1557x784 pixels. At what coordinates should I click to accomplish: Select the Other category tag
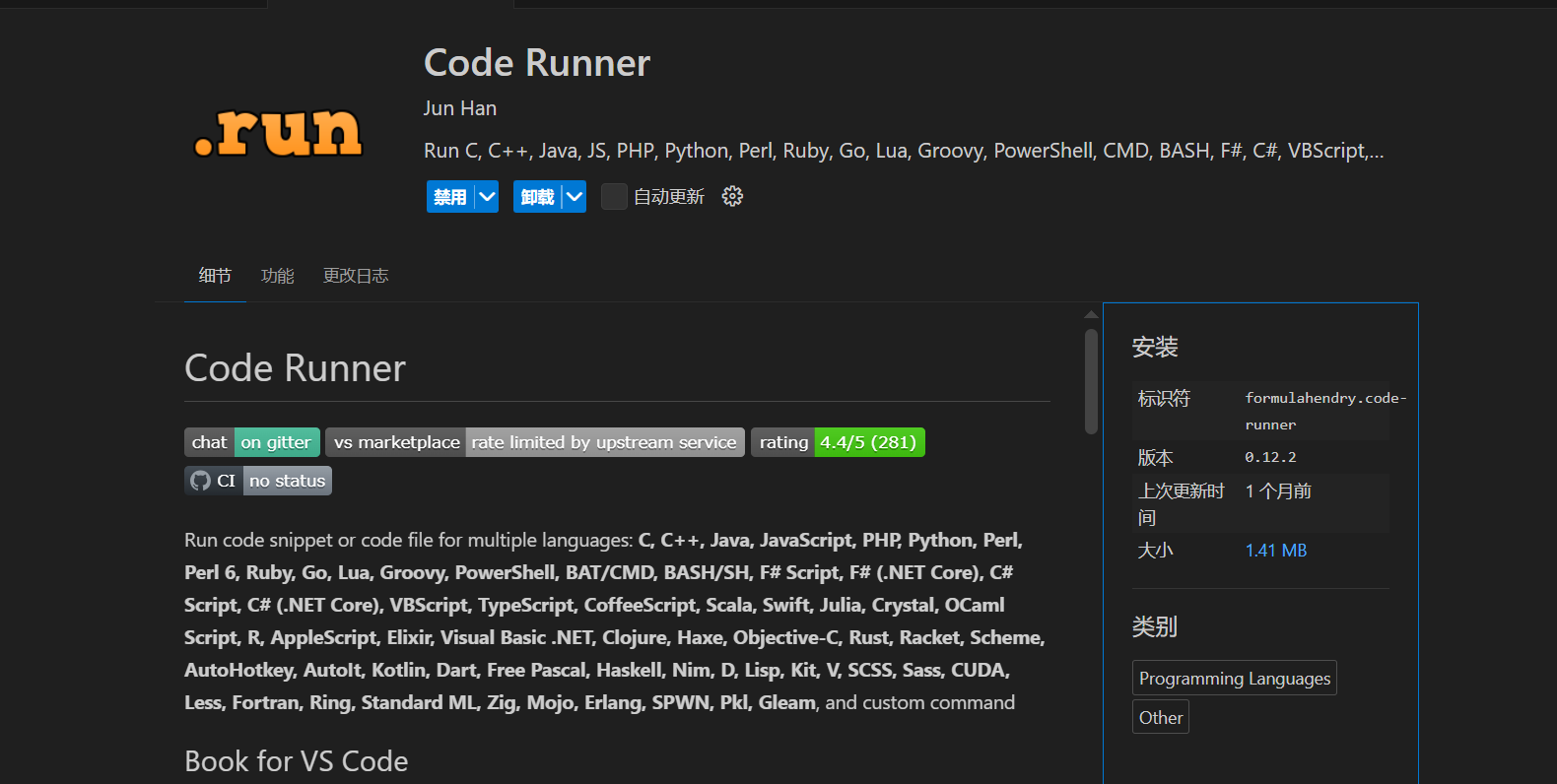[1161, 717]
